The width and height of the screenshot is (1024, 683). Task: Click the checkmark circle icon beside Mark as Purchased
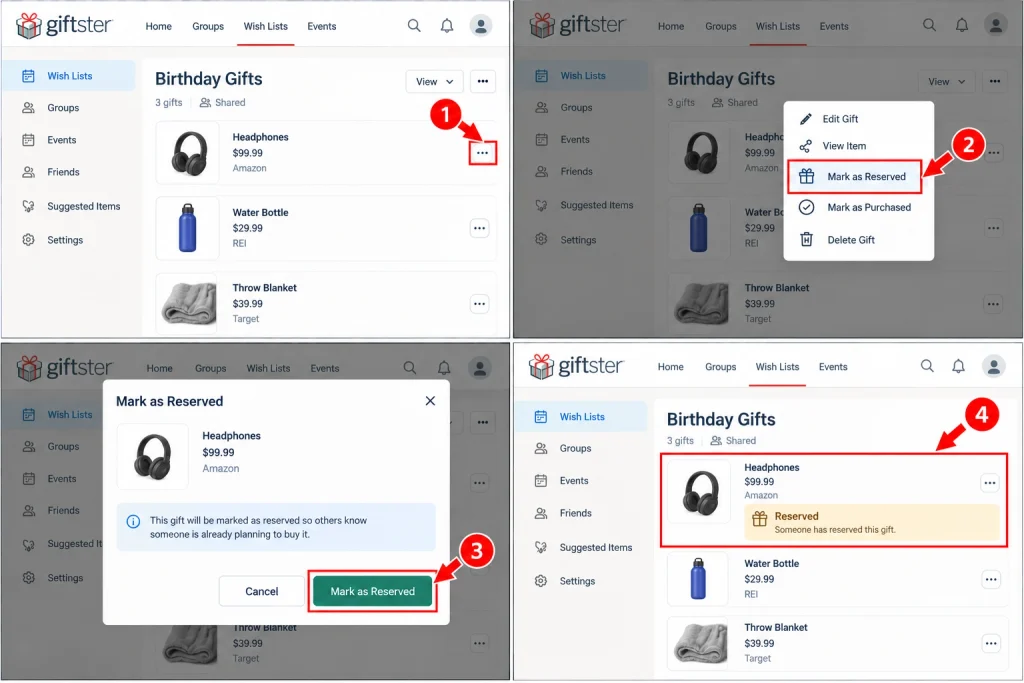tap(807, 207)
